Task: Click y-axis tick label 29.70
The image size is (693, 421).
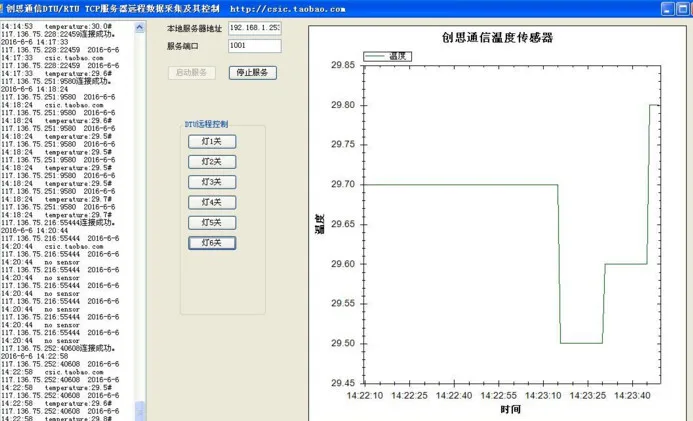Action: (343, 184)
